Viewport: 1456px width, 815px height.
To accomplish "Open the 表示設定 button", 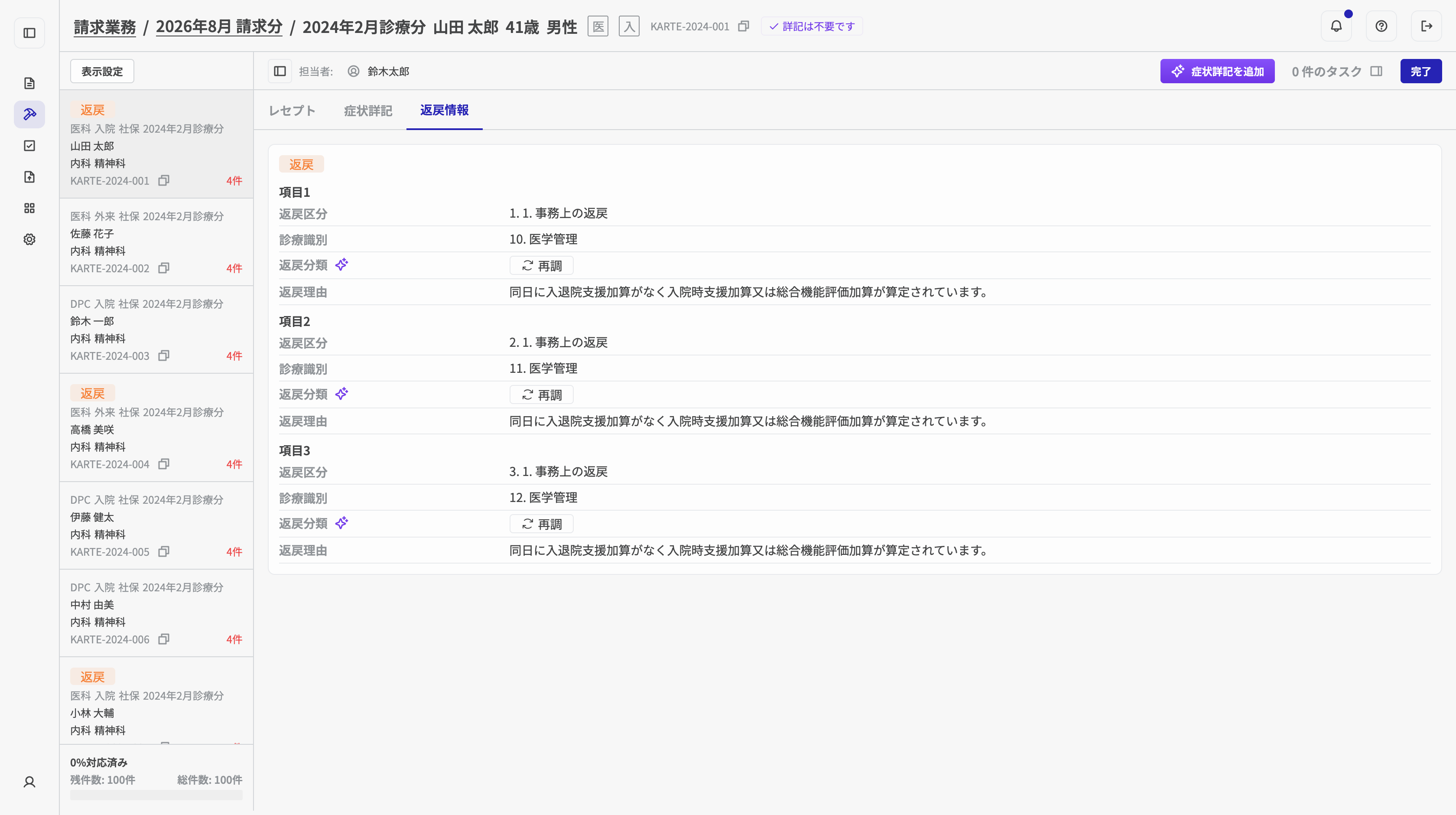I will pyautogui.click(x=102, y=71).
